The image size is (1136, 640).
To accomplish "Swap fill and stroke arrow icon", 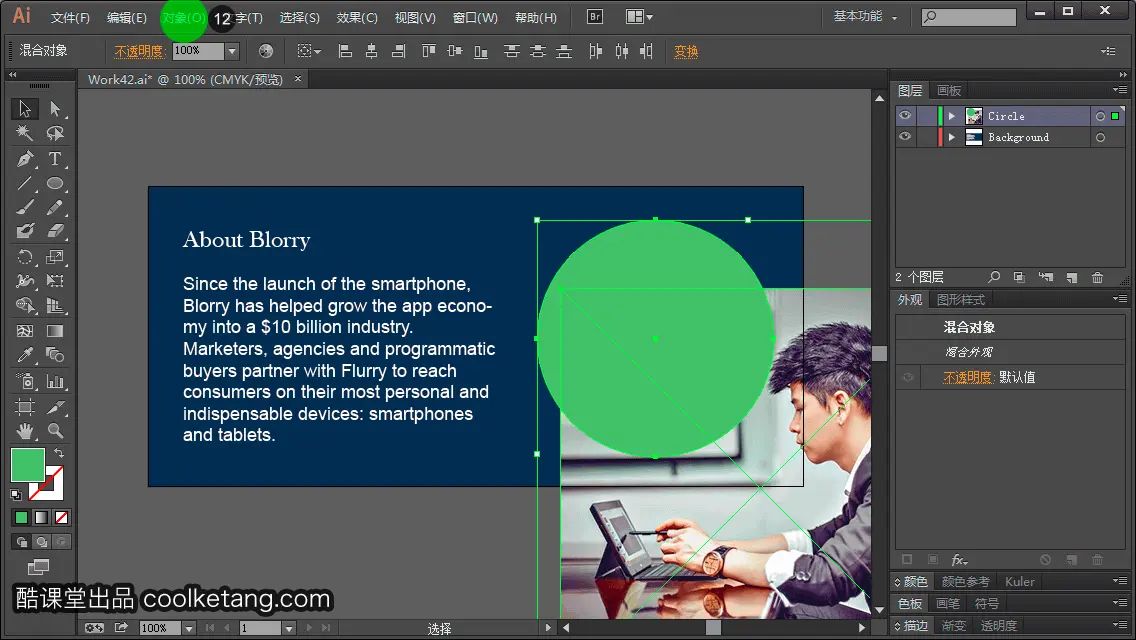I will [x=59, y=453].
